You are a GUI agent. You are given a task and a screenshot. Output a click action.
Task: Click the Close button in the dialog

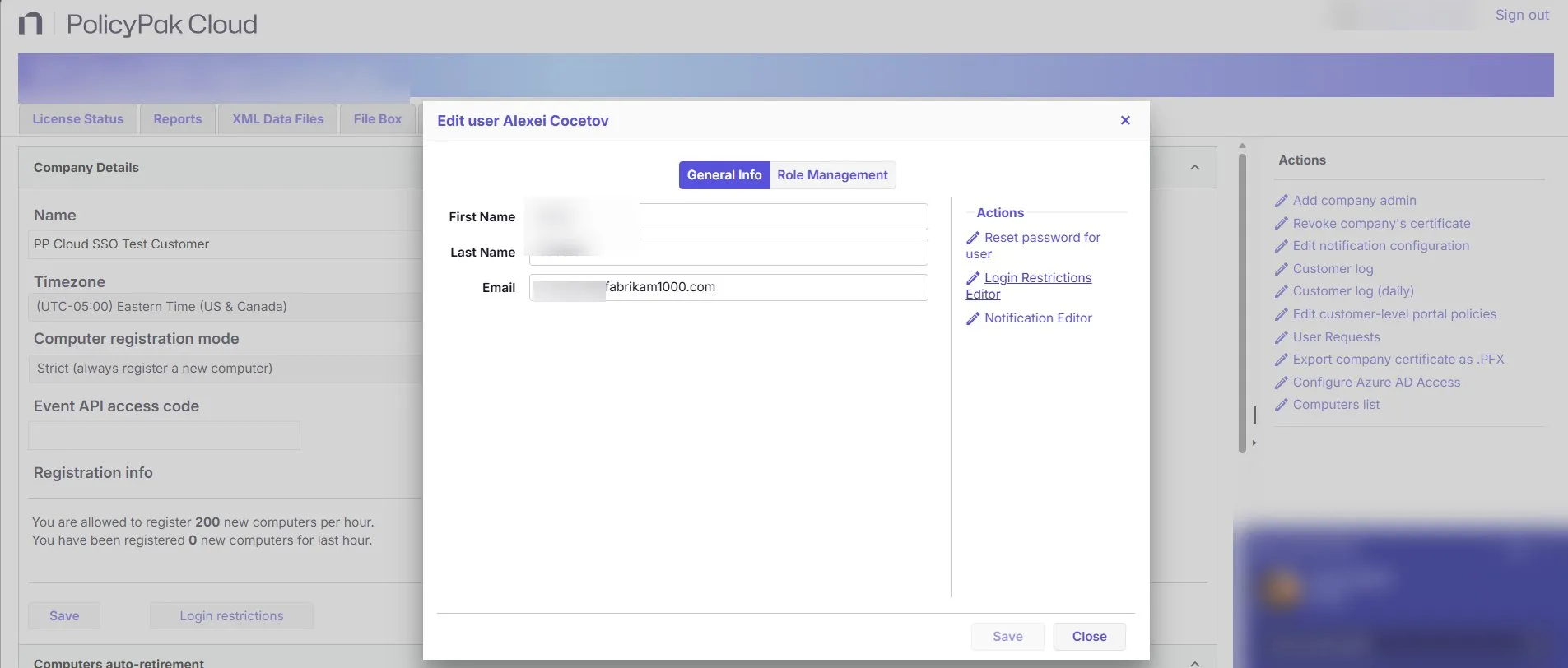[x=1089, y=637]
